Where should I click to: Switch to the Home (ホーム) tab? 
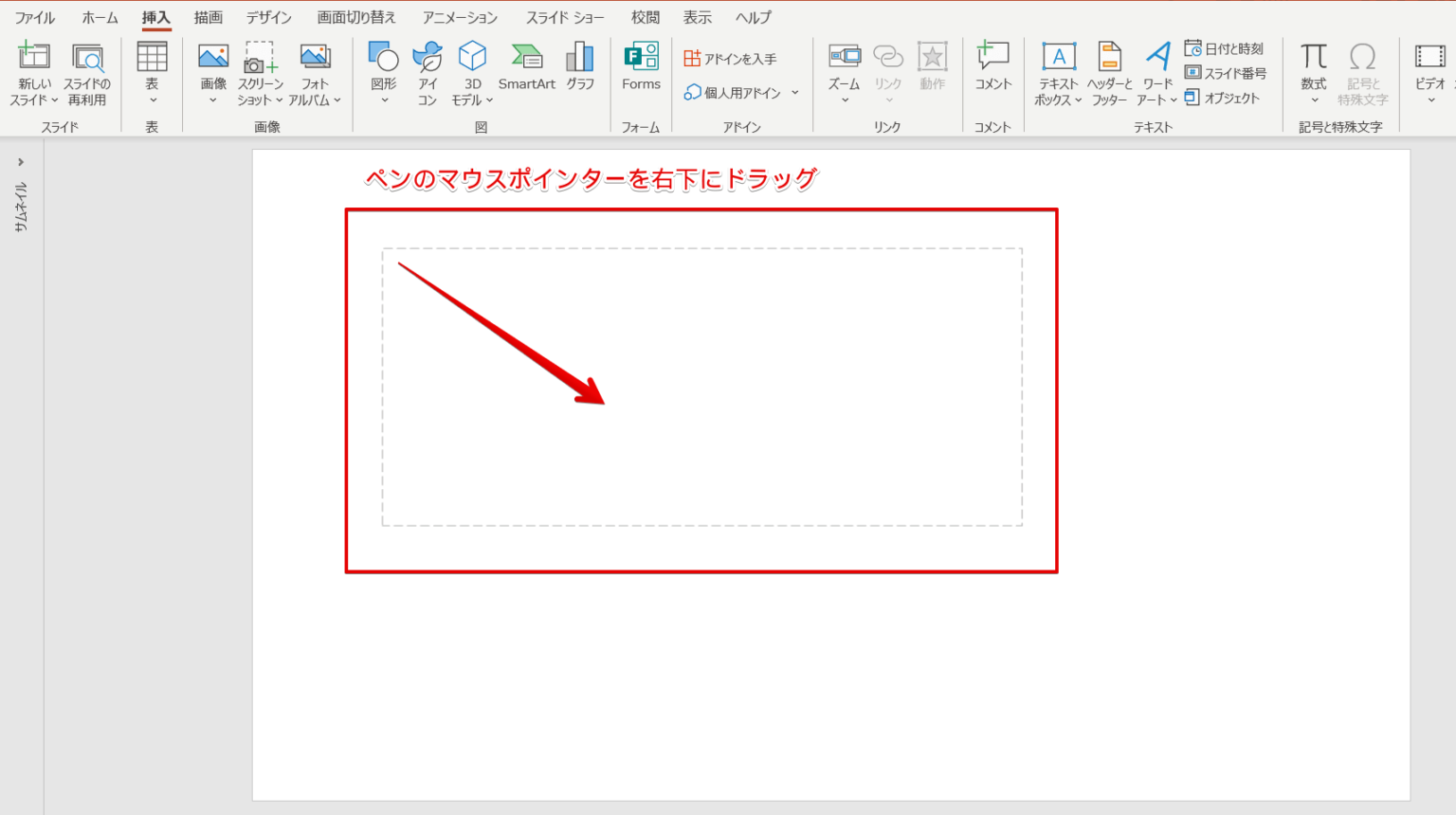click(x=100, y=17)
